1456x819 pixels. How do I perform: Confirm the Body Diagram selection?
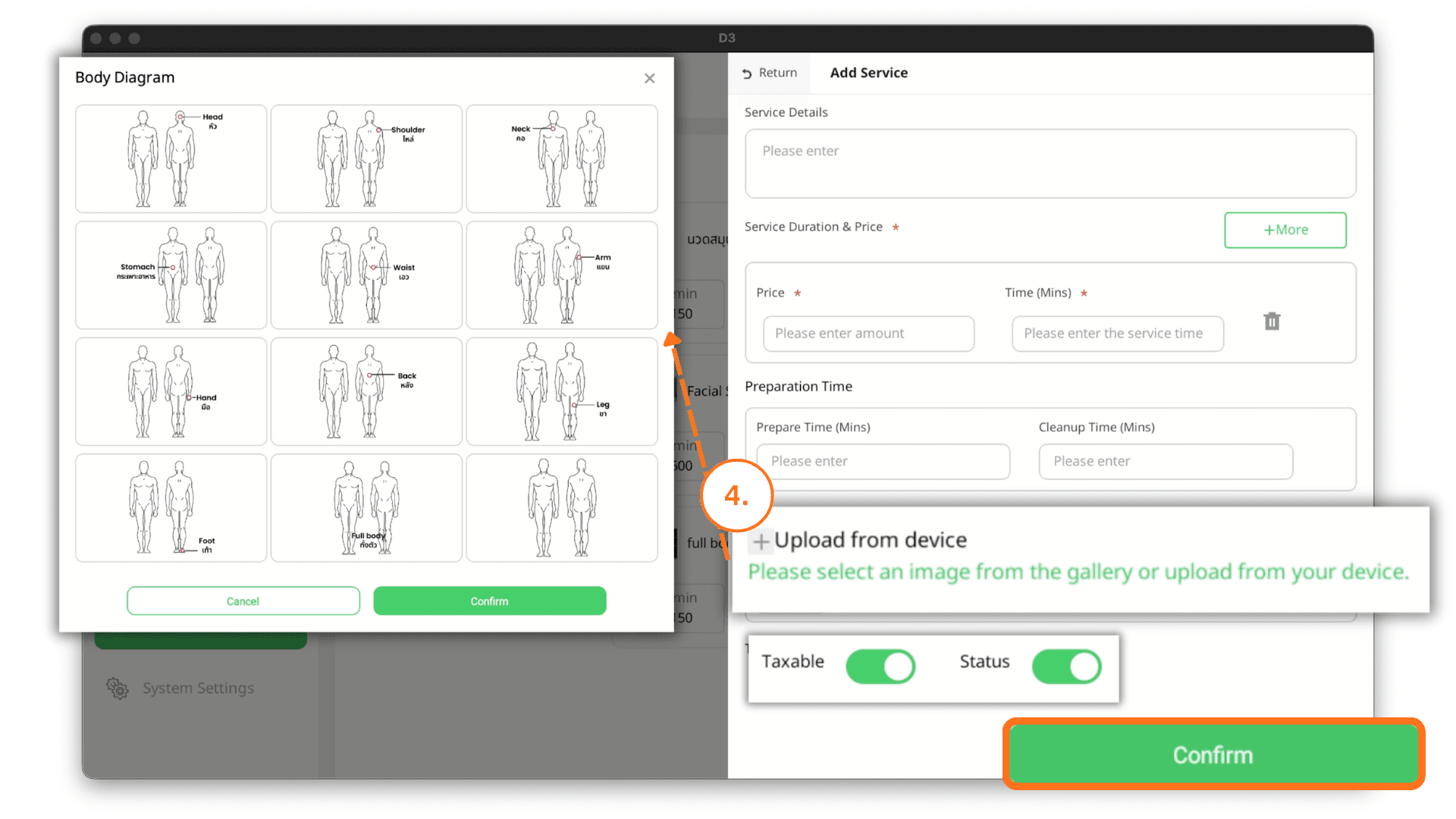(489, 601)
